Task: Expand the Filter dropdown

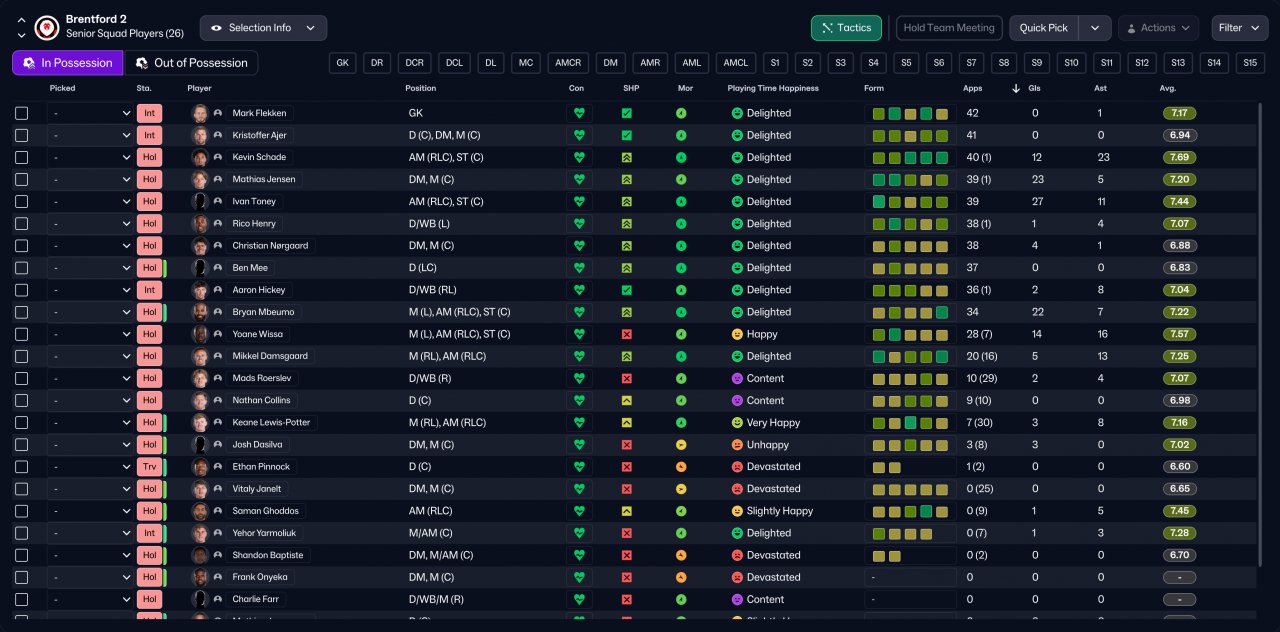Action: point(1240,28)
